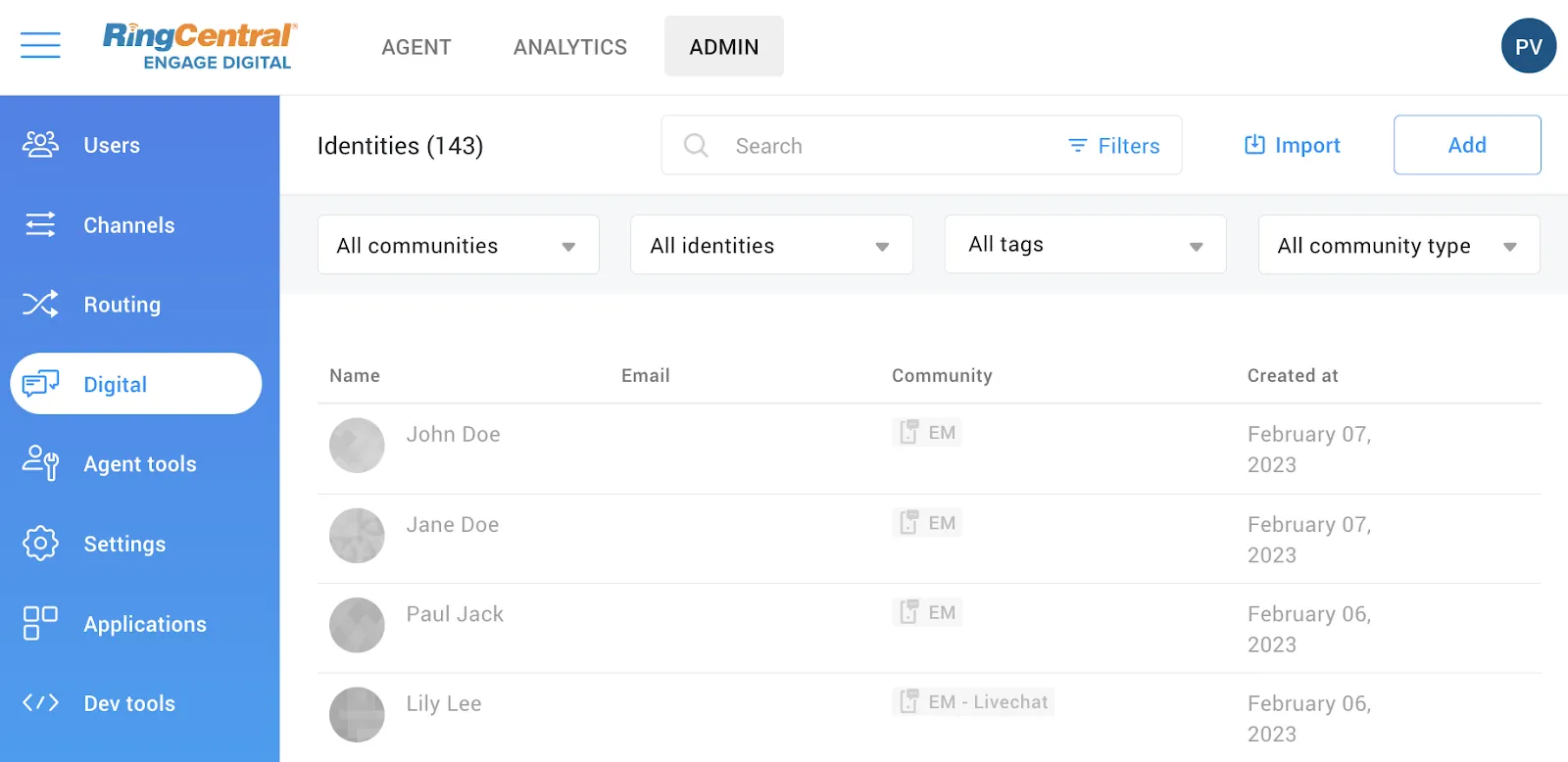The height and width of the screenshot is (762, 1568).
Task: Open the All tags dropdown
Action: [x=1085, y=245]
